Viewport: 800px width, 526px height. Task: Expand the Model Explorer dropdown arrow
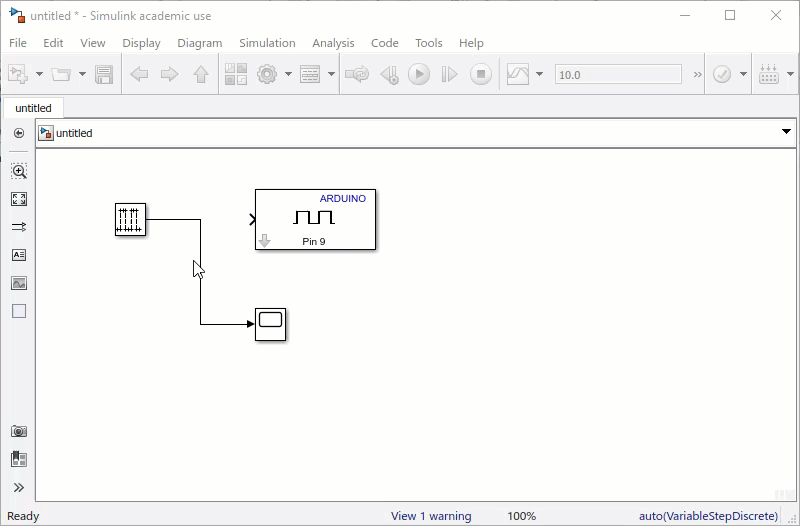[x=331, y=74]
